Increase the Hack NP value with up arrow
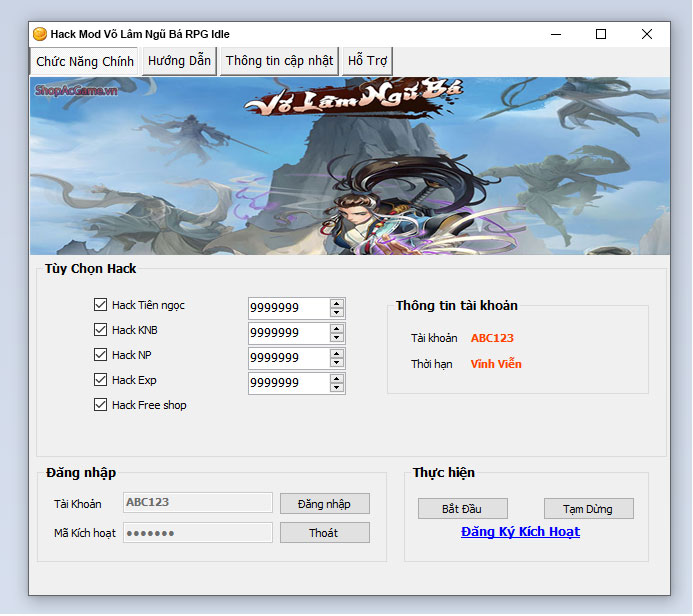This screenshot has width=693, height=616. (337, 354)
